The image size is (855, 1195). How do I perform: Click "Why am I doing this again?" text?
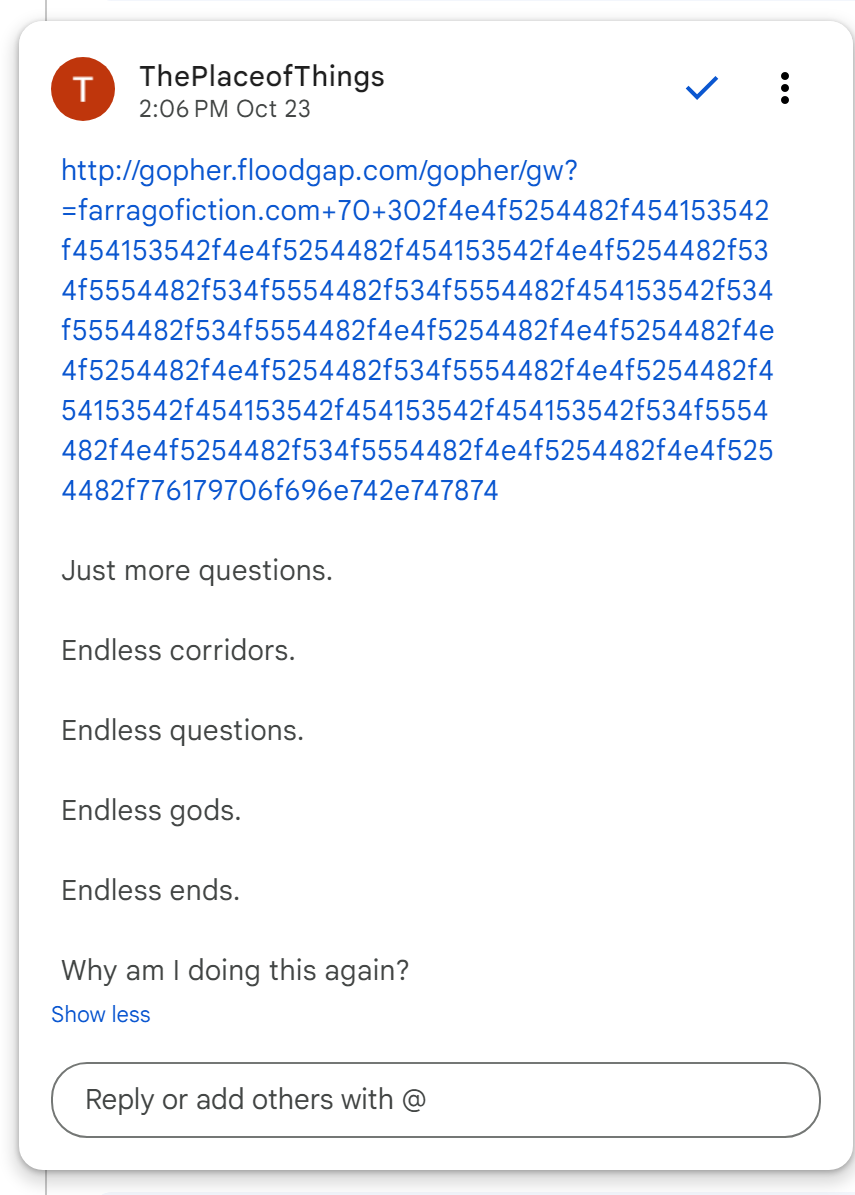(235, 970)
